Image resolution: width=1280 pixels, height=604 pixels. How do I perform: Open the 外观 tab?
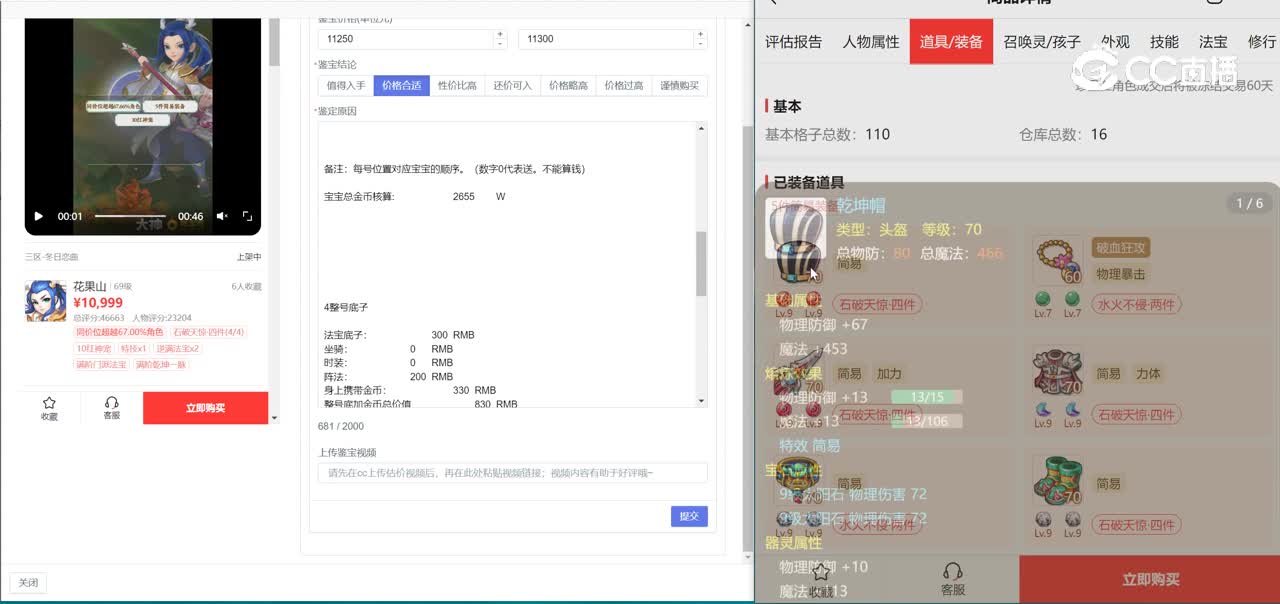1115,42
